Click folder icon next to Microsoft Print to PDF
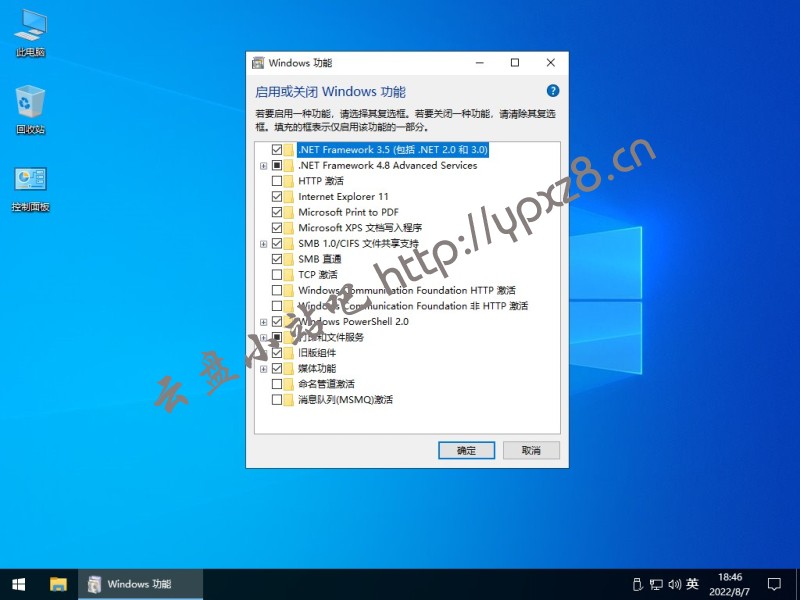This screenshot has height=600, width=800. [289, 212]
